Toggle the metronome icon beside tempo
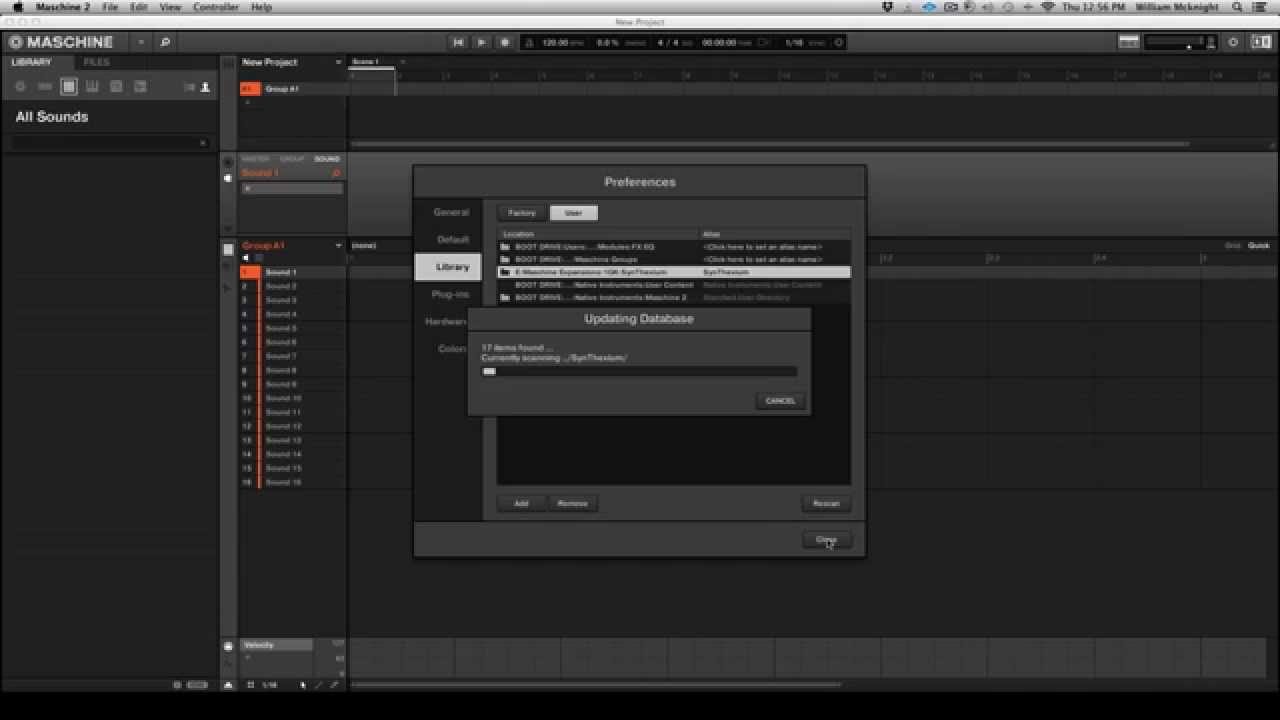This screenshot has height=720, width=1280. [527, 42]
